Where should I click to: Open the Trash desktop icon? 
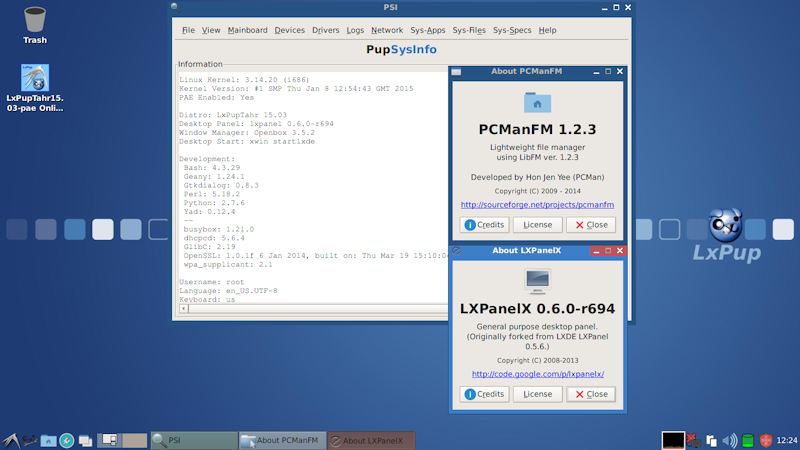[x=35, y=26]
